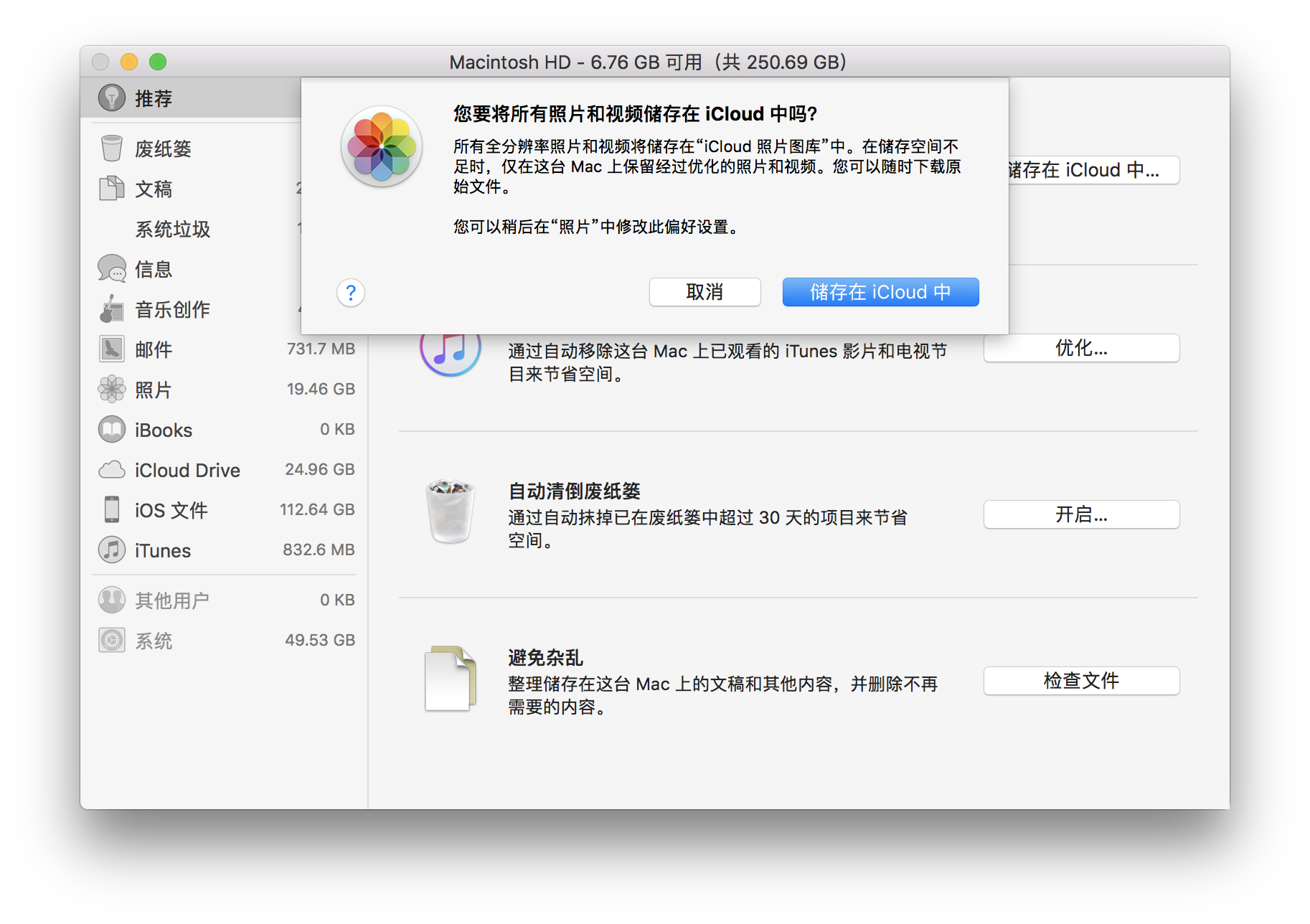Image resolution: width=1310 pixels, height=924 pixels.
Task: Click the music note icon for iTunes sidebar
Action: point(111,550)
